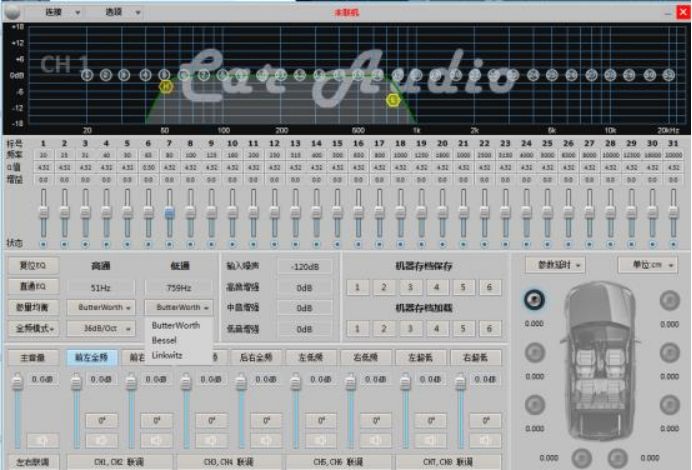Mute the 前左全频 channel
Screen dimensions: 692x470
click(102, 440)
